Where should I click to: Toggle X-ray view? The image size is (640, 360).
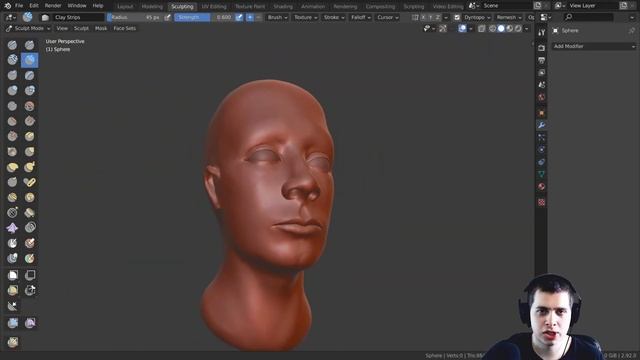click(482, 28)
